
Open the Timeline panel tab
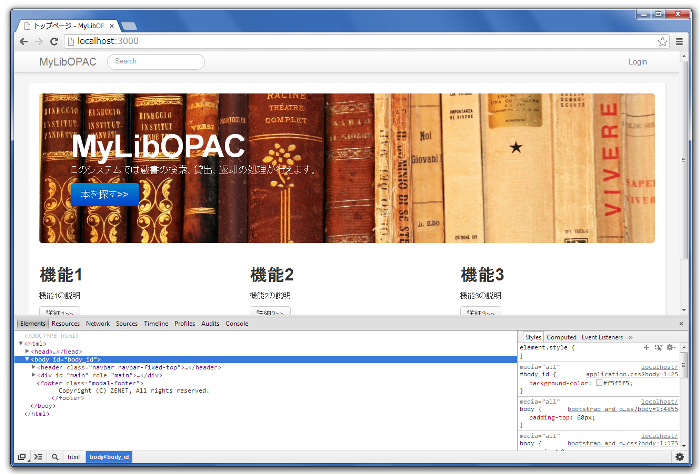[x=156, y=324]
